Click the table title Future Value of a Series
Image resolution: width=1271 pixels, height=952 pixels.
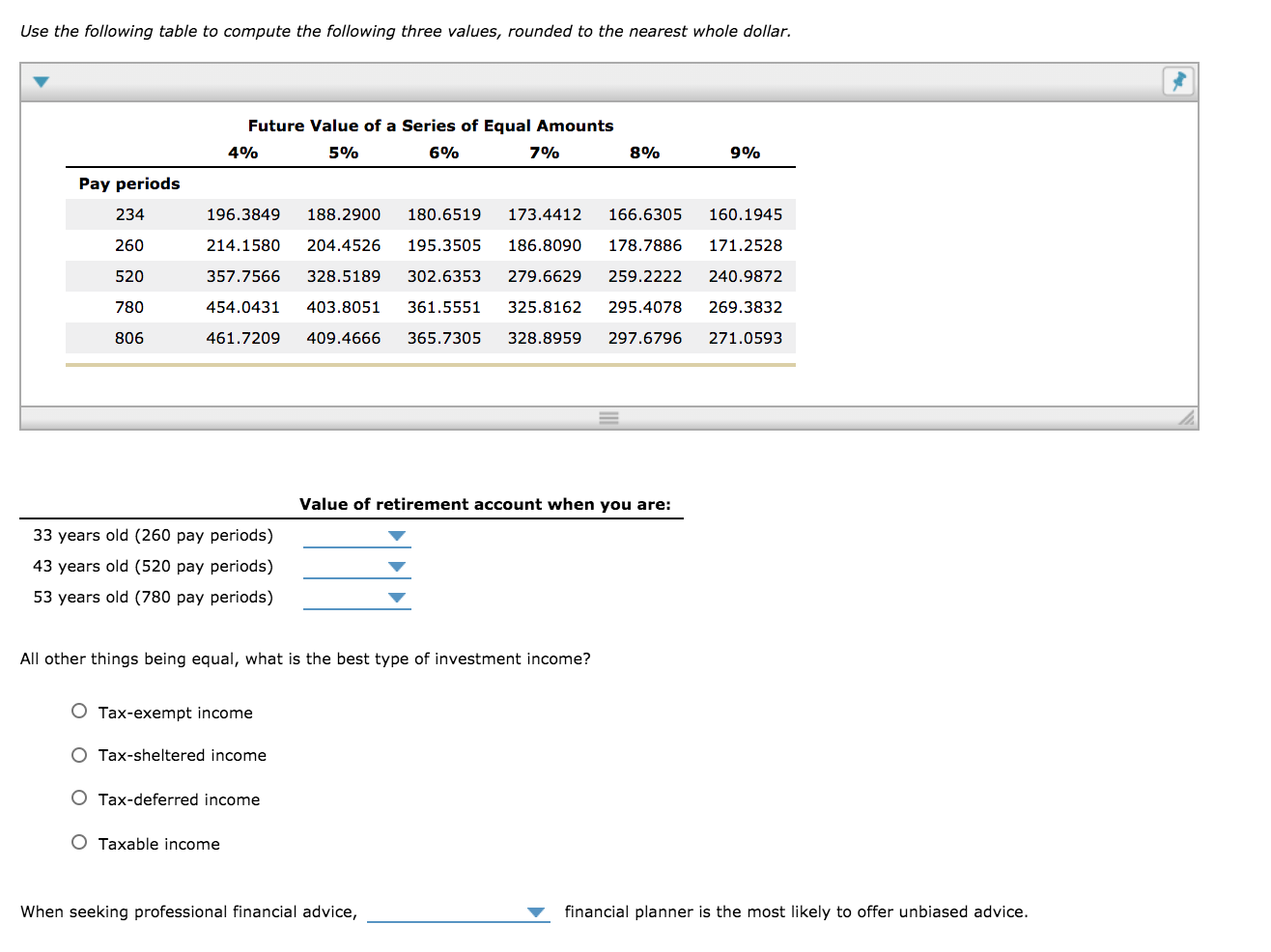coord(431,126)
